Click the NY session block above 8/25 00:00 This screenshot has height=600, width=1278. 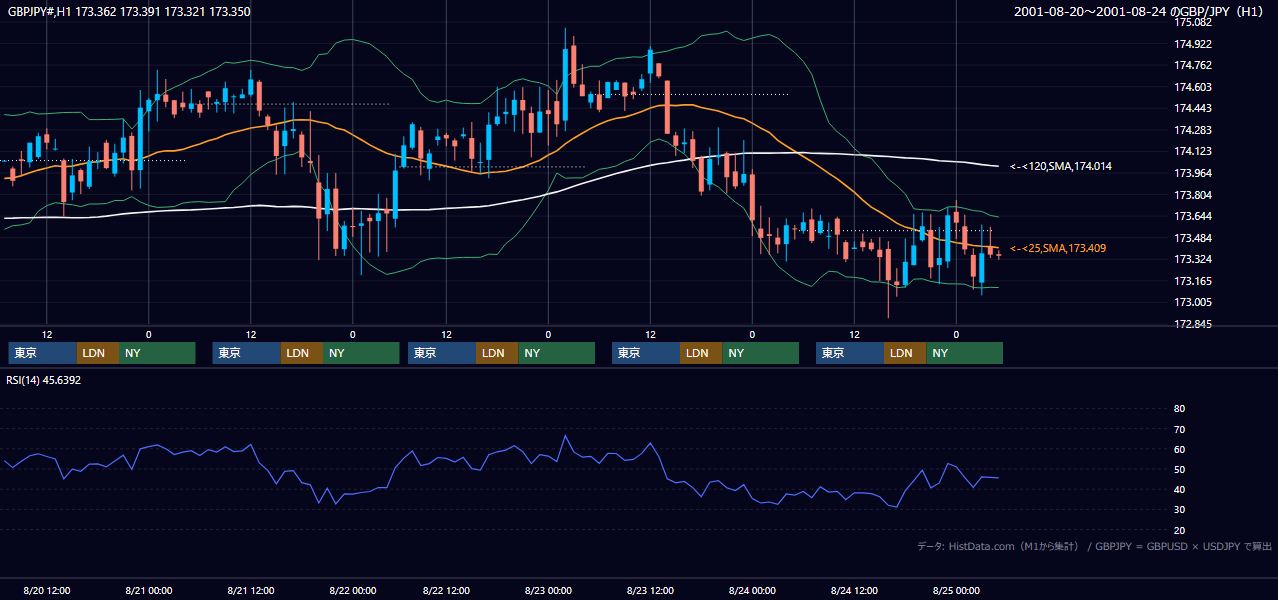coord(964,353)
